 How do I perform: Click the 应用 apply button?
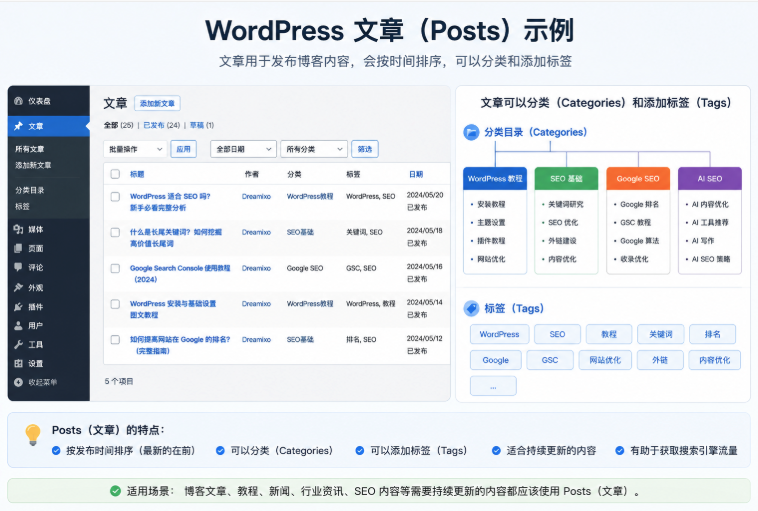point(183,149)
